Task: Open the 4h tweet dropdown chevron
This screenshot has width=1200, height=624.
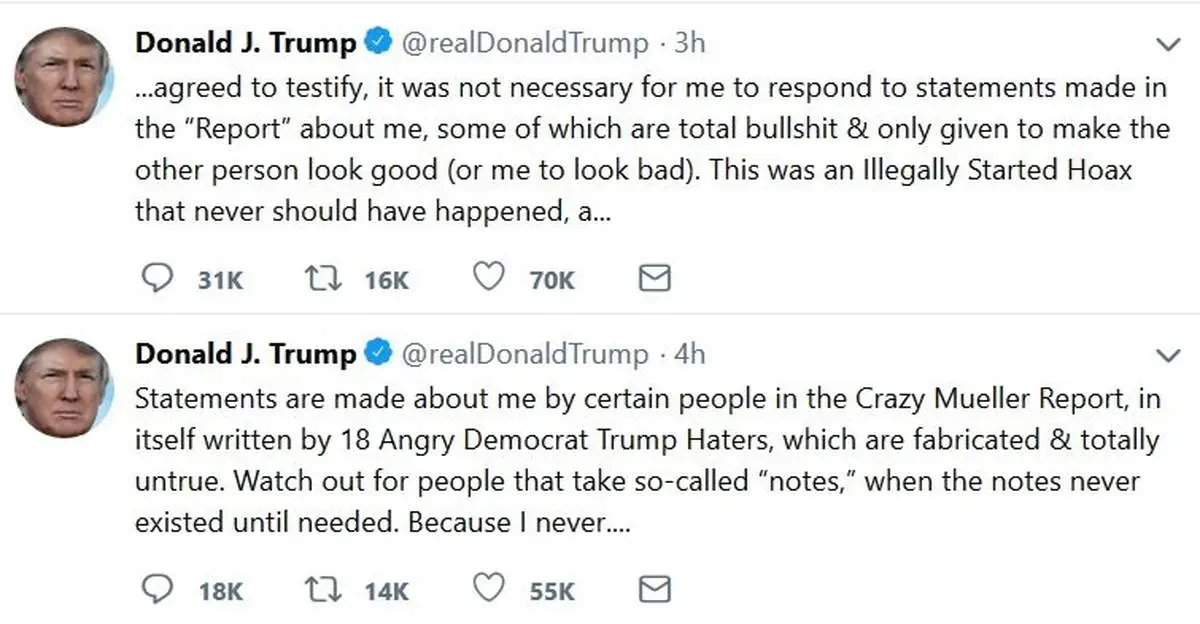Action: [x=1166, y=355]
